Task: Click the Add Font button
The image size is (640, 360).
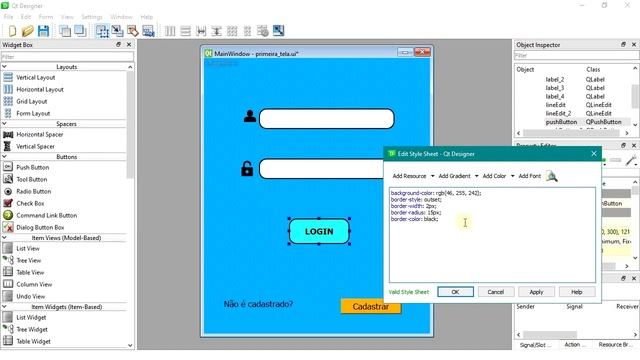Action: pyautogui.click(x=529, y=176)
